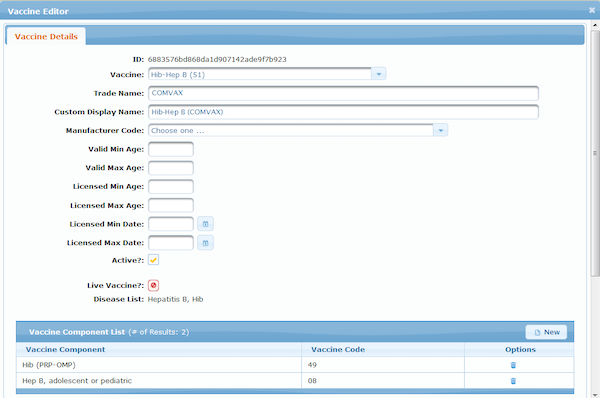Delete Hep B adolescent or pediatric component

513,381
